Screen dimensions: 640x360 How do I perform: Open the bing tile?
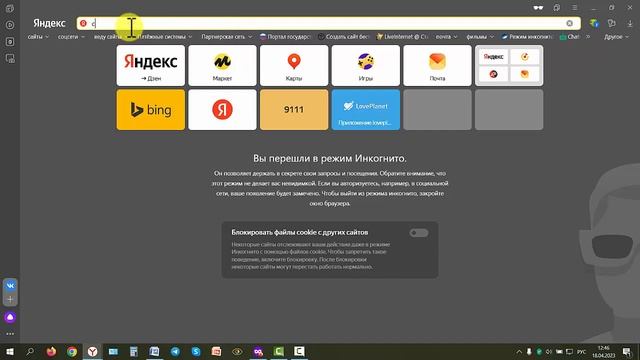[151, 110]
